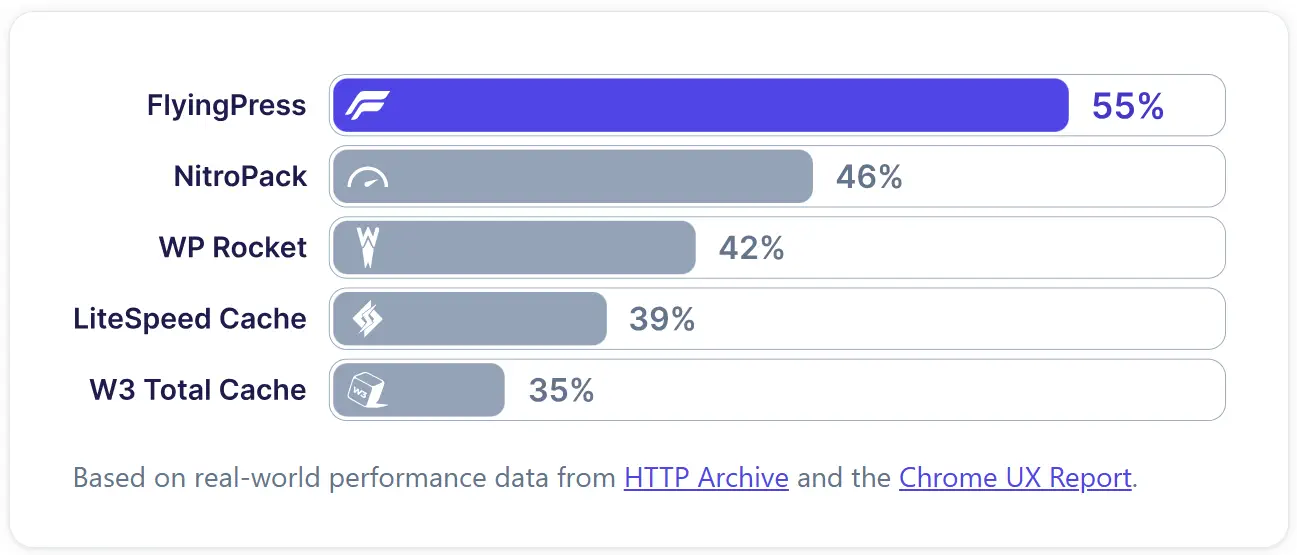Open the HTTP Archive link
1297x555 pixels.
[706, 478]
